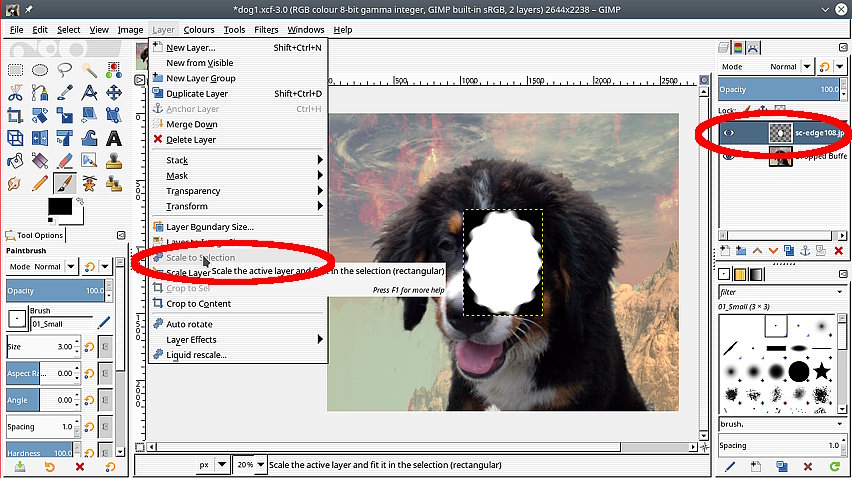Lower layer with the down arrow button
Viewport: 852px width, 478px height.
pos(773,250)
